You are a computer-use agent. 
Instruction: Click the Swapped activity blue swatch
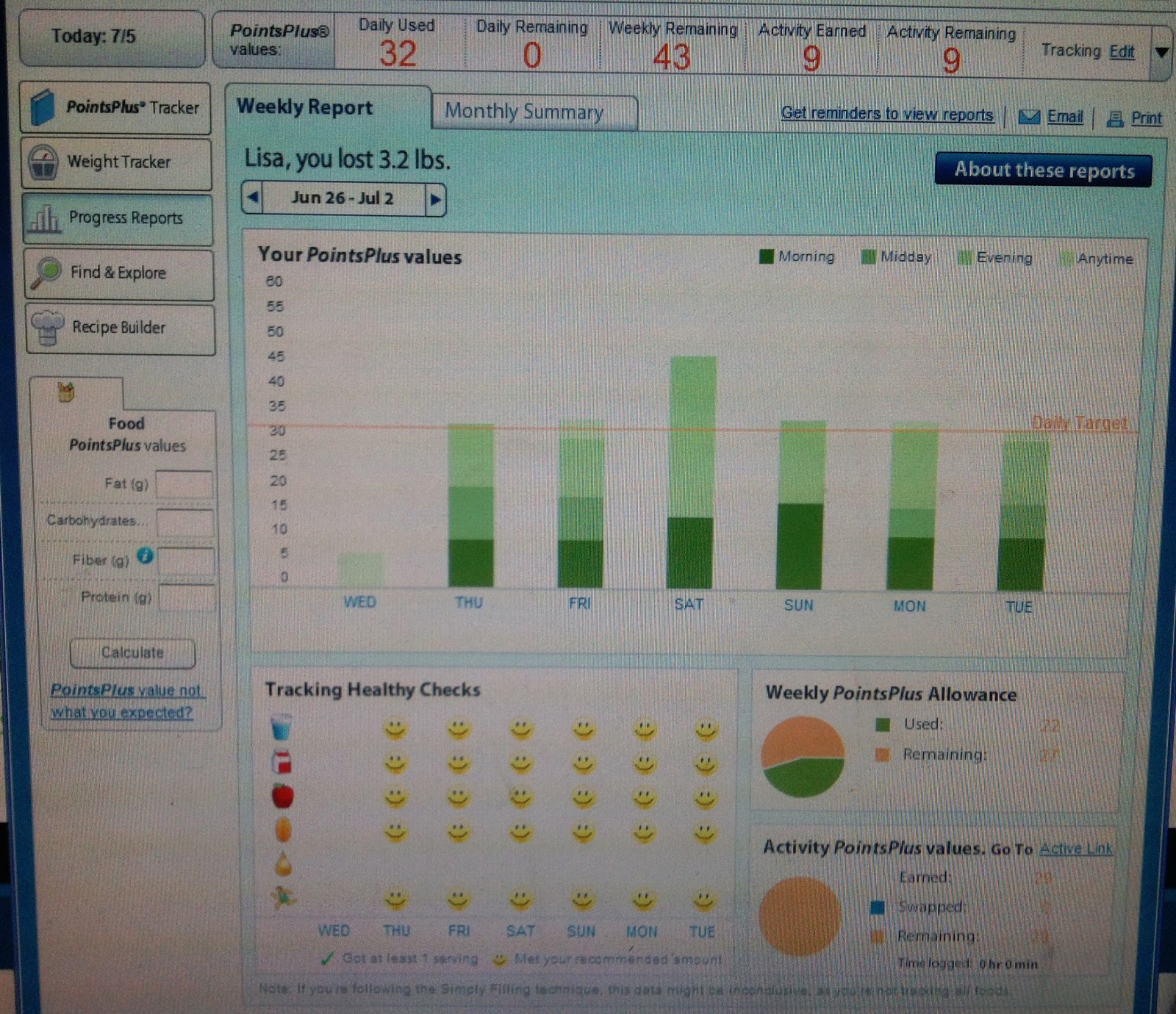coord(877,907)
